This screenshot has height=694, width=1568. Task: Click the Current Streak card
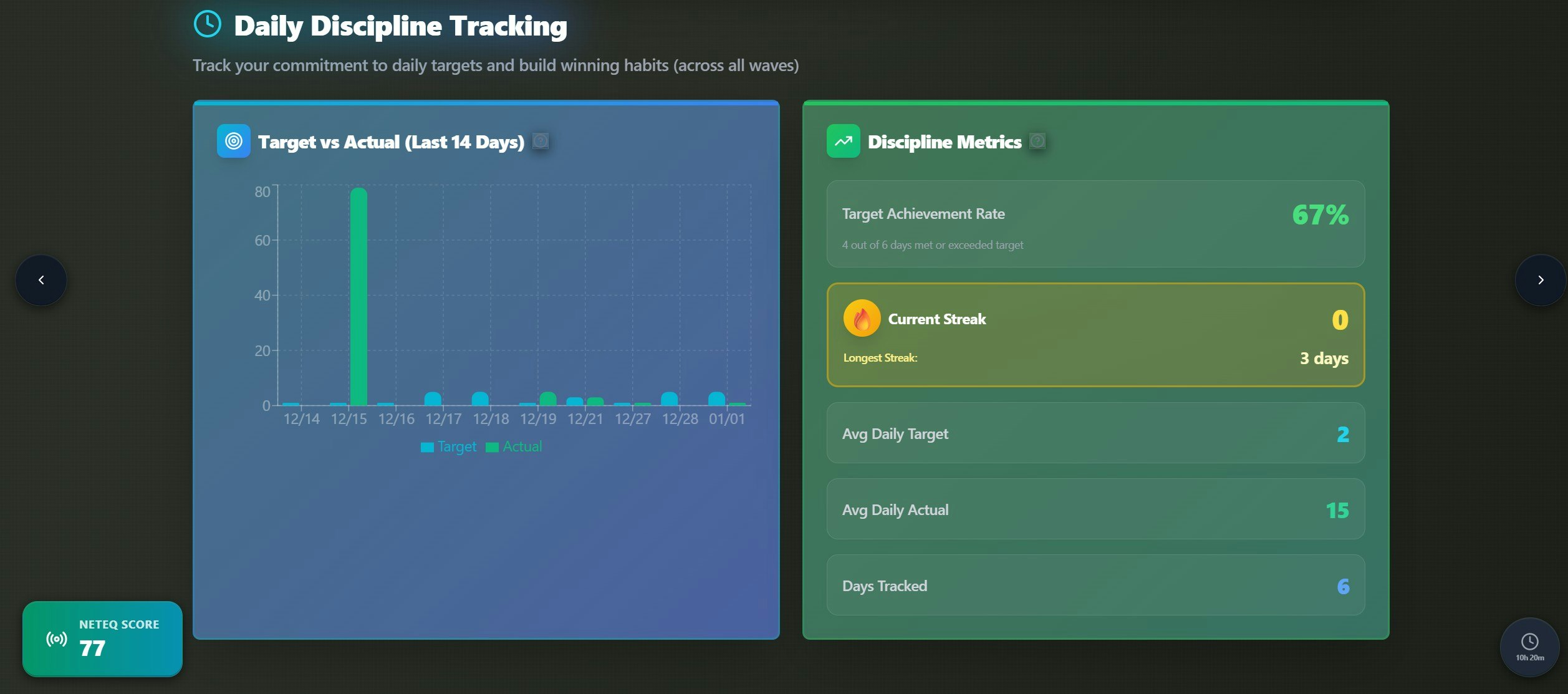pos(1095,335)
